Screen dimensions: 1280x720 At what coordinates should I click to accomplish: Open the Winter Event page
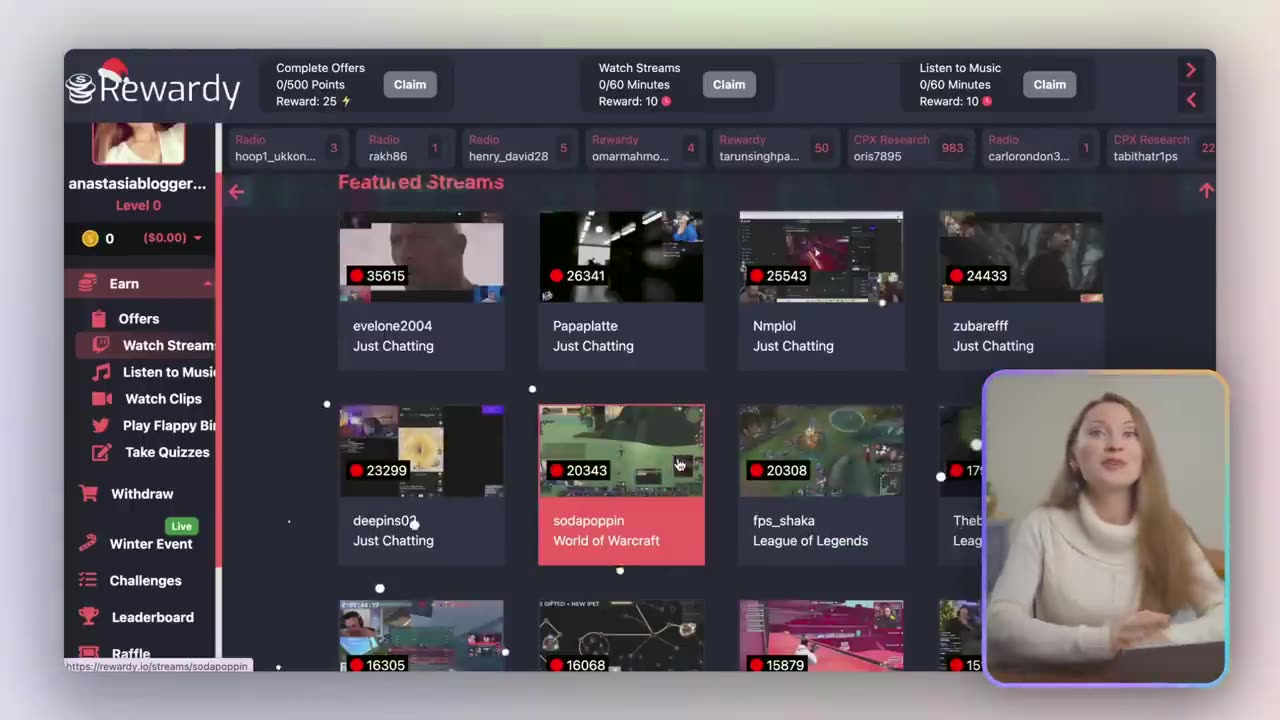(151, 544)
